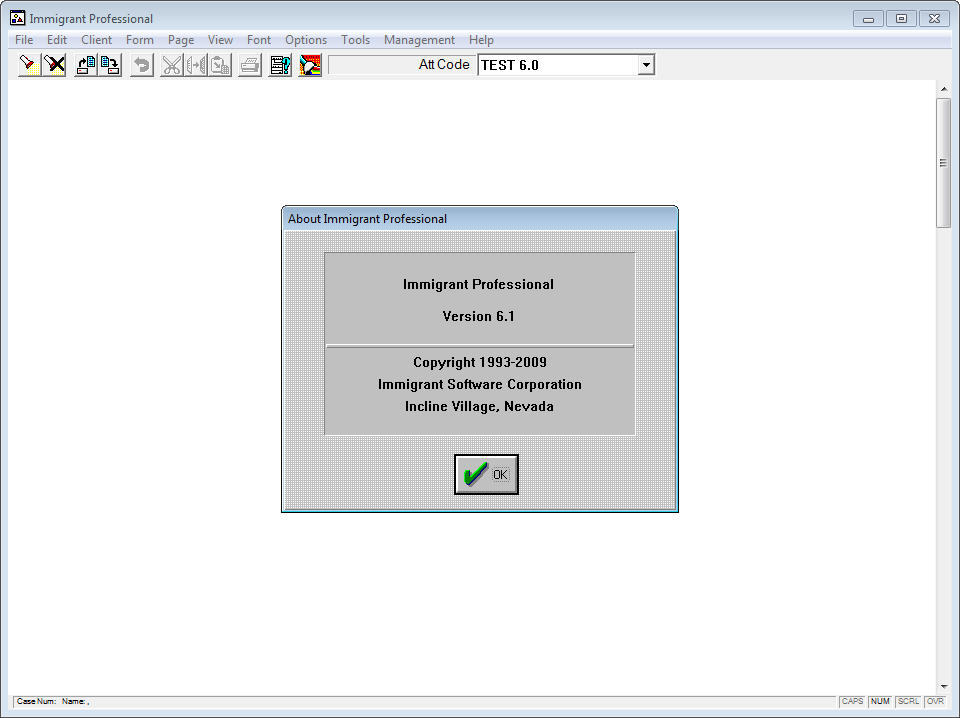
Task: Open the View menu
Action: pyautogui.click(x=220, y=40)
